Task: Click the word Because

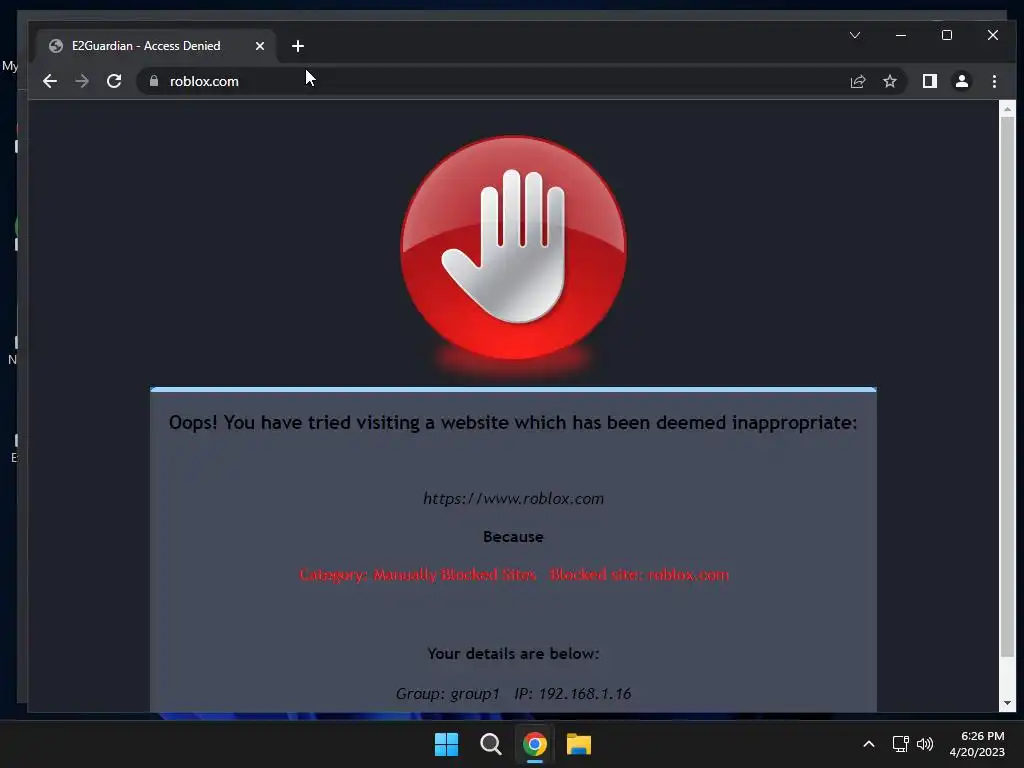Action: tap(513, 537)
